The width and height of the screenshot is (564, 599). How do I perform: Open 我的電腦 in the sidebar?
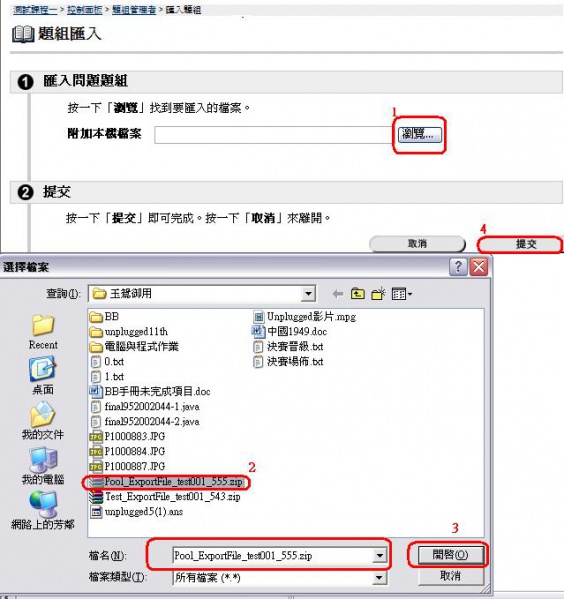coord(43,465)
